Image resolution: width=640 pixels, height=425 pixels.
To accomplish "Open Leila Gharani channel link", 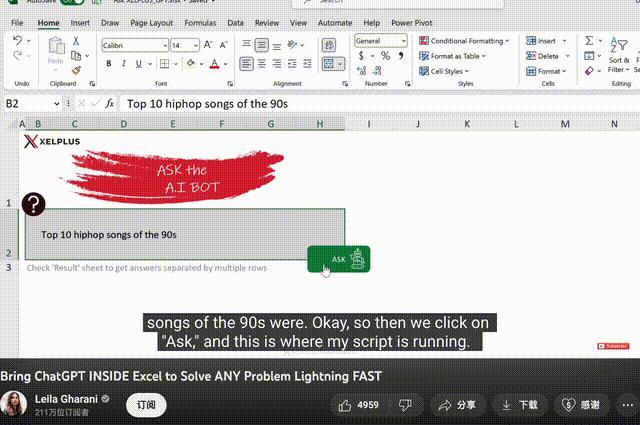I will click(66, 399).
